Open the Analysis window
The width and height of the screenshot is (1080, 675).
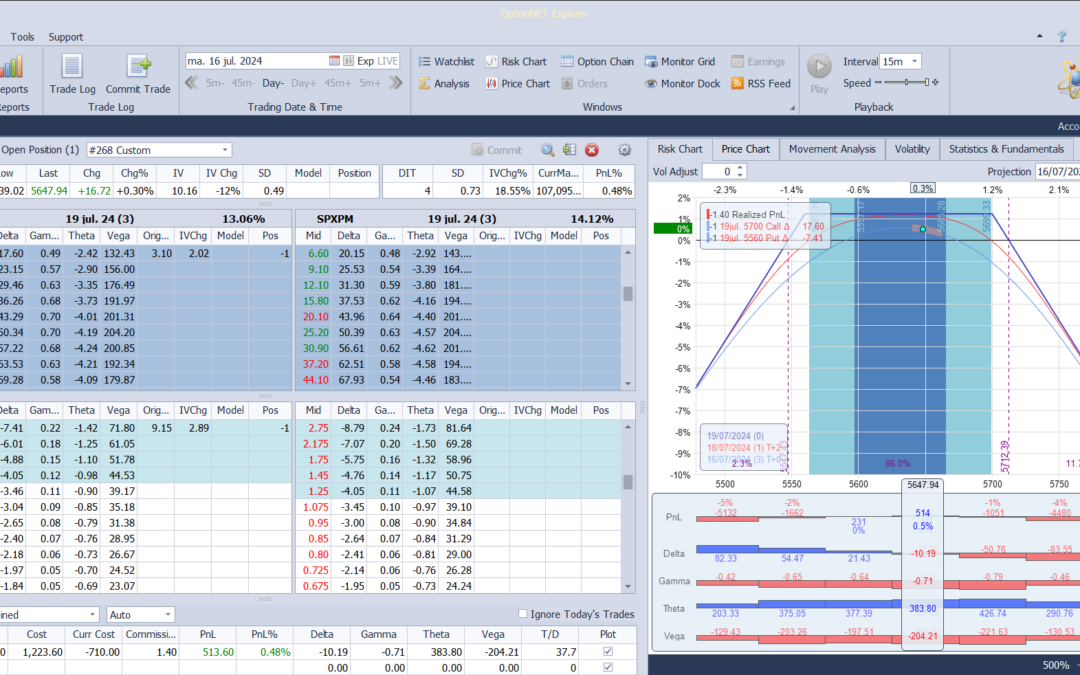click(444, 83)
